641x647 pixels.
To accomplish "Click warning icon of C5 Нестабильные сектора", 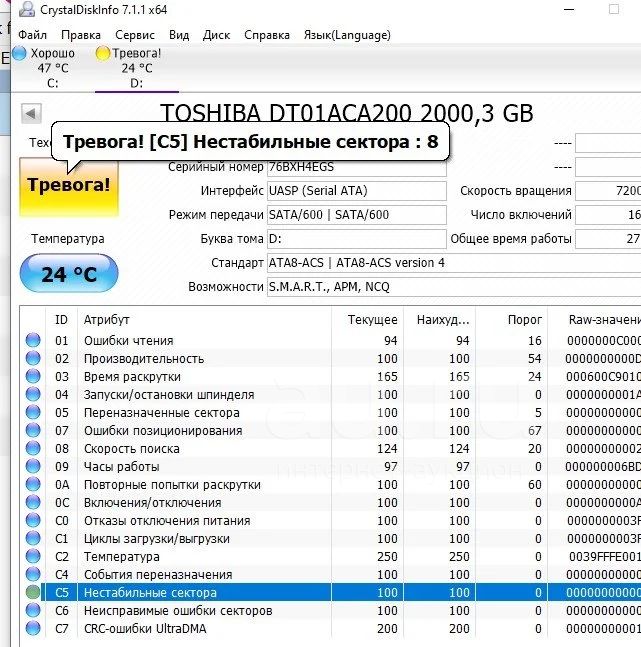I will point(33,593).
